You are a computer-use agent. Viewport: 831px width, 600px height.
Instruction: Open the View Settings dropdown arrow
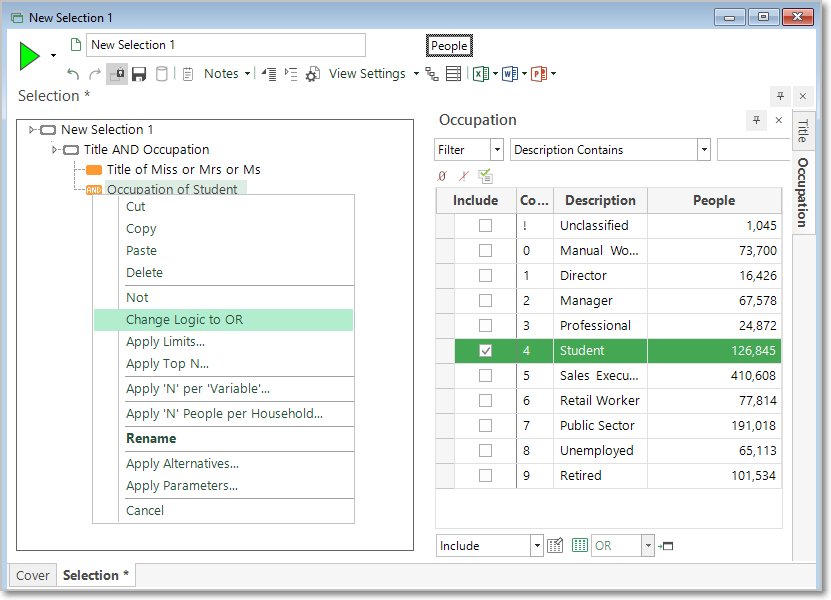coord(416,74)
